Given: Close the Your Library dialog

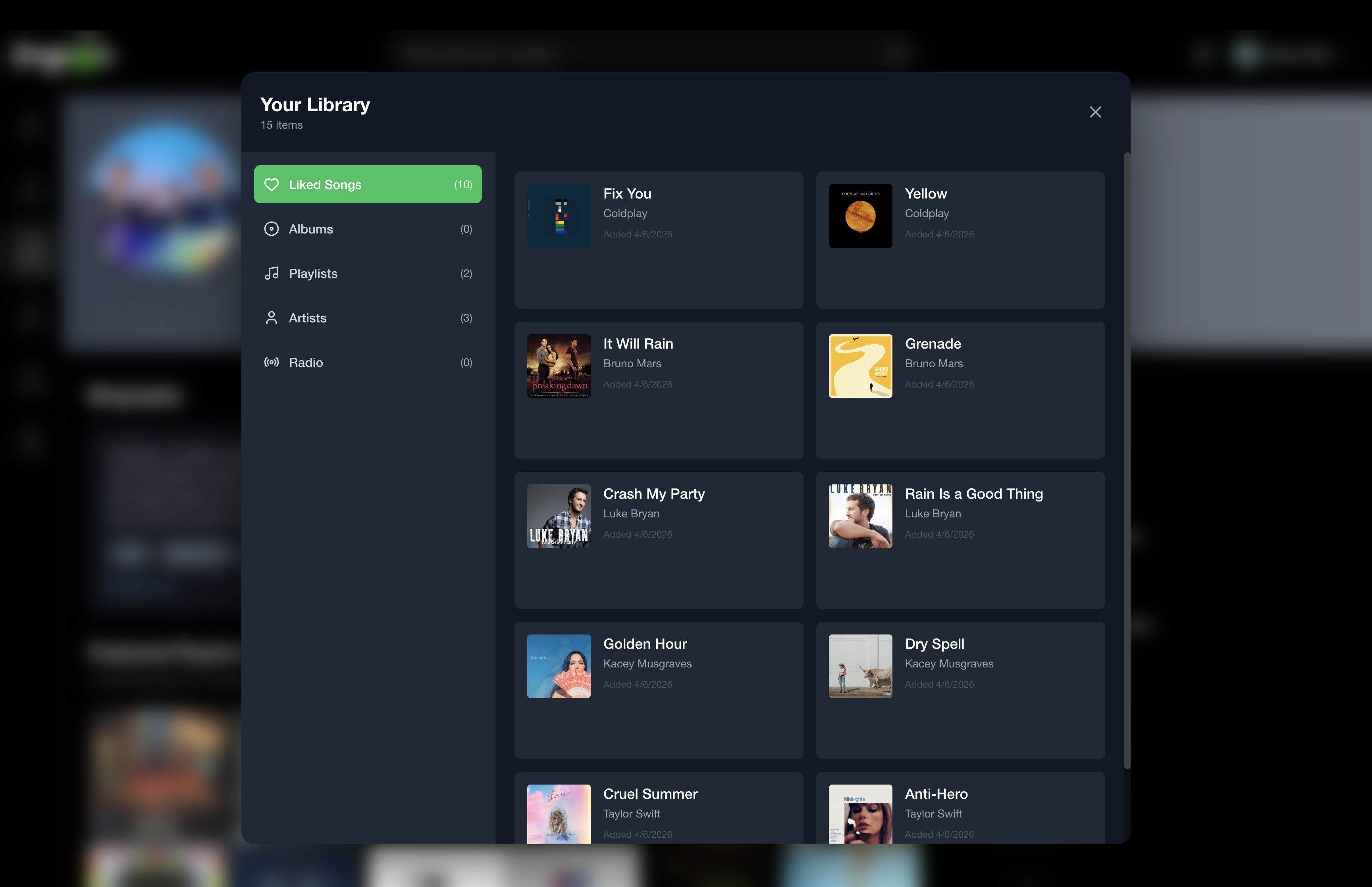Looking at the screenshot, I should pyautogui.click(x=1095, y=112).
